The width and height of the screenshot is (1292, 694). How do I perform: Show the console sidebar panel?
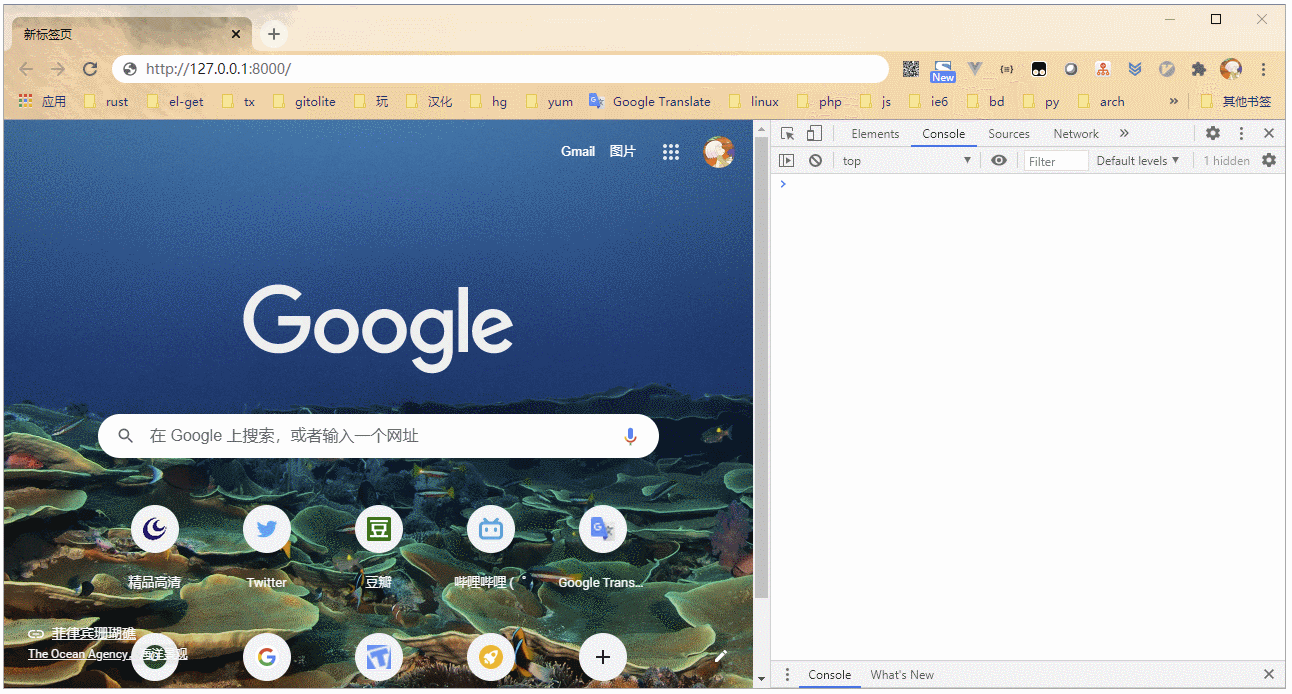[x=787, y=161]
